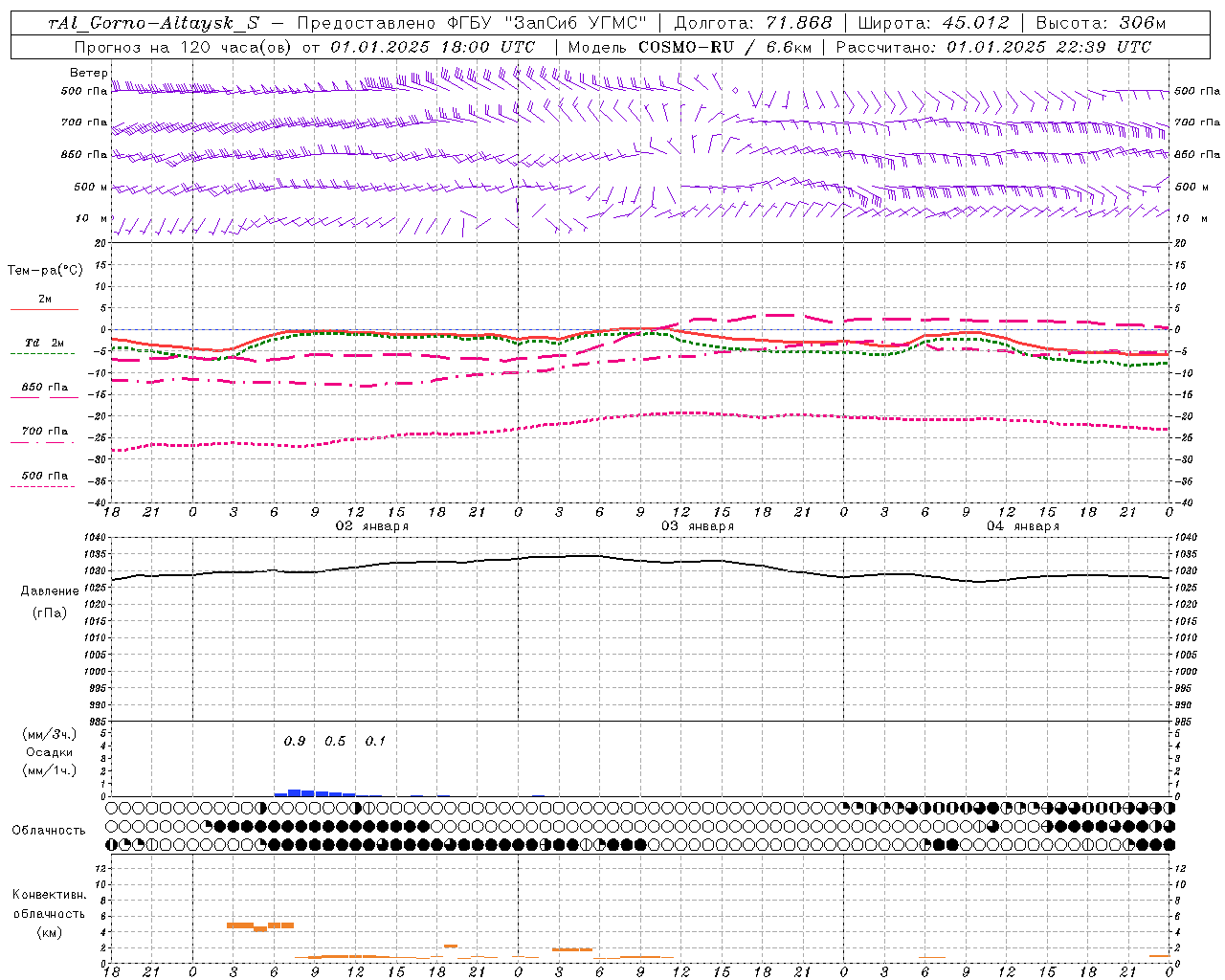Click the 'Тем-ра(°C)' temperature panel label

click(45, 271)
